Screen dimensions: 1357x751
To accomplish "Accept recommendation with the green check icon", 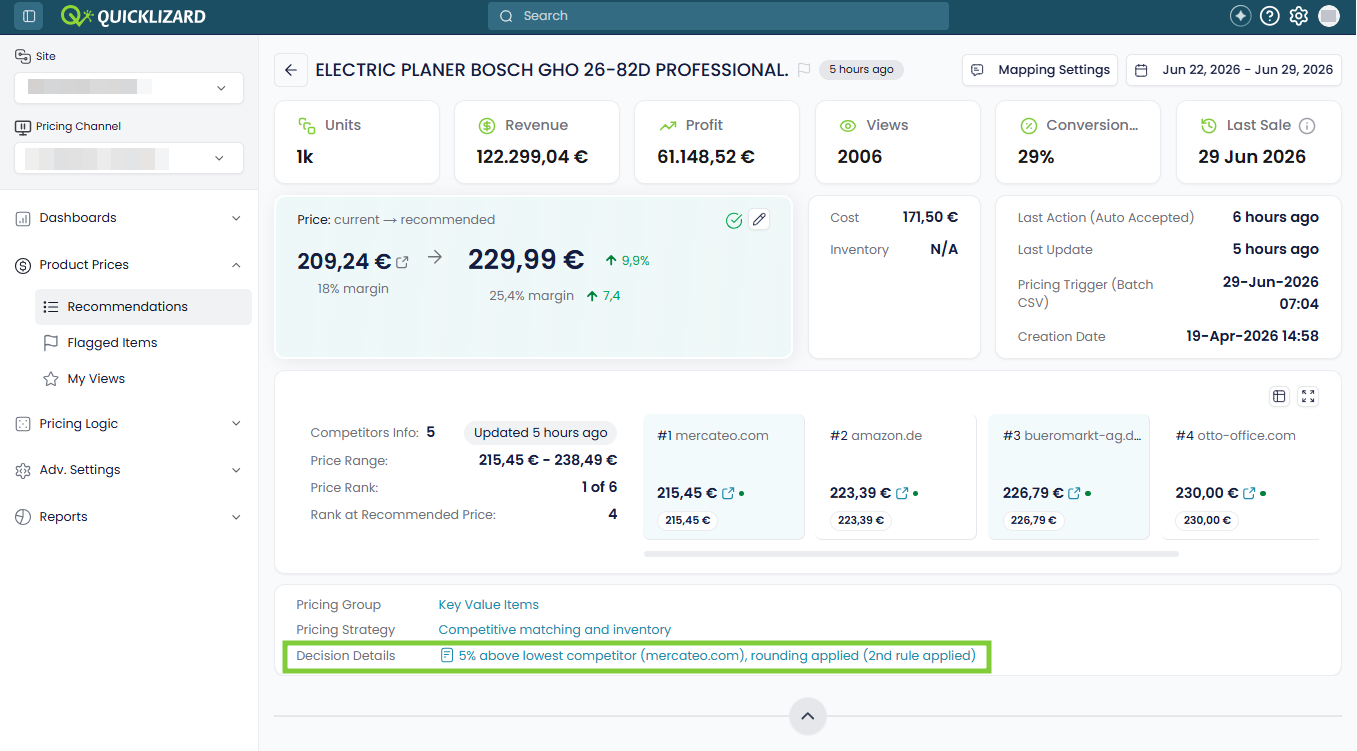I will [734, 220].
